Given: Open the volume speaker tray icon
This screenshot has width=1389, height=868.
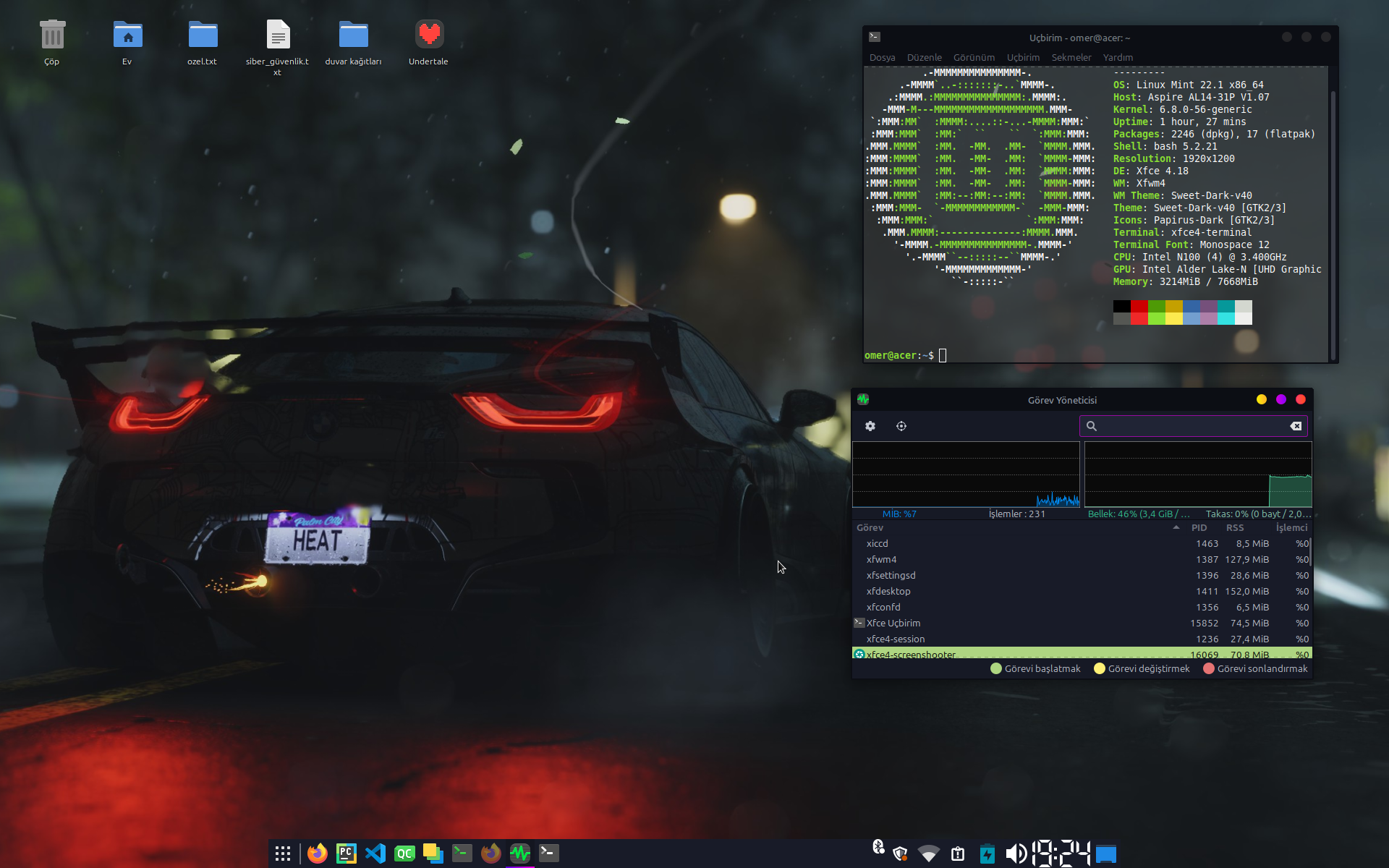Looking at the screenshot, I should point(1015,854).
